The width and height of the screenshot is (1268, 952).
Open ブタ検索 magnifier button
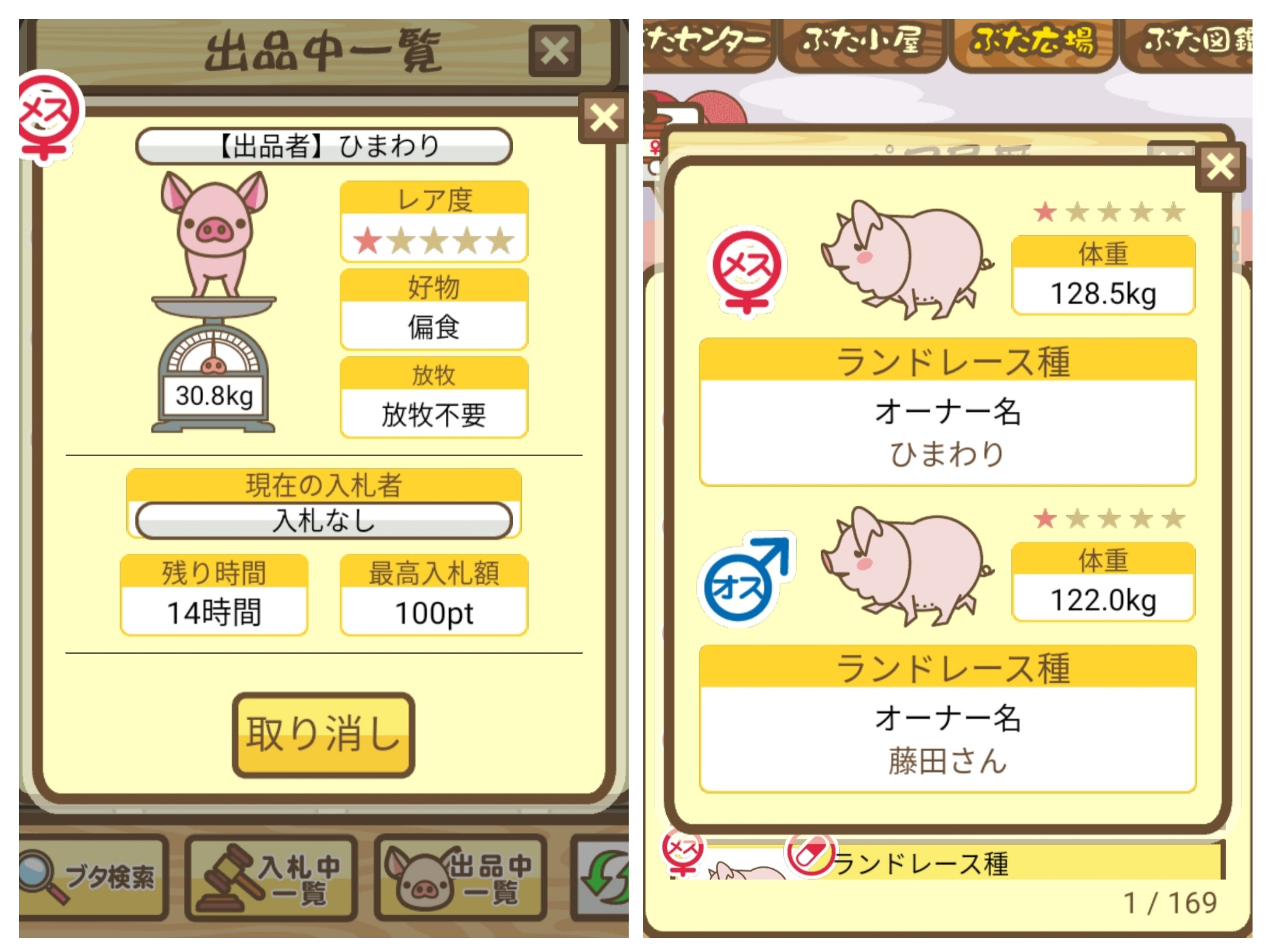pyautogui.click(x=92, y=877)
